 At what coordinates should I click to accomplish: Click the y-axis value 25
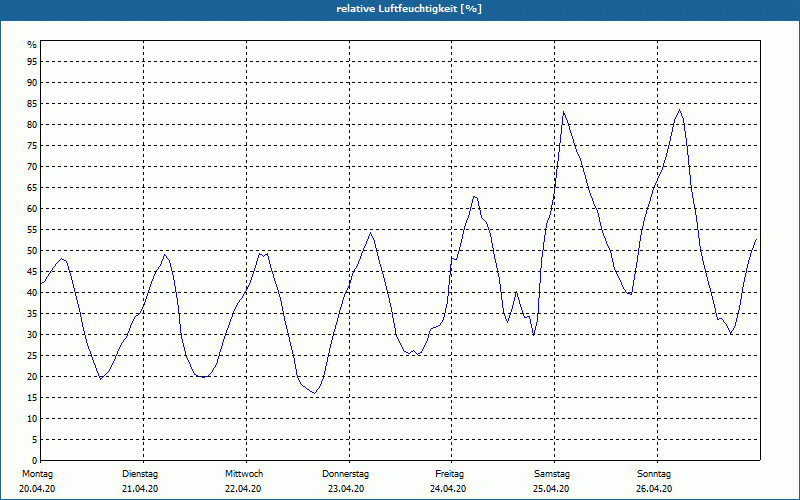pos(32,356)
